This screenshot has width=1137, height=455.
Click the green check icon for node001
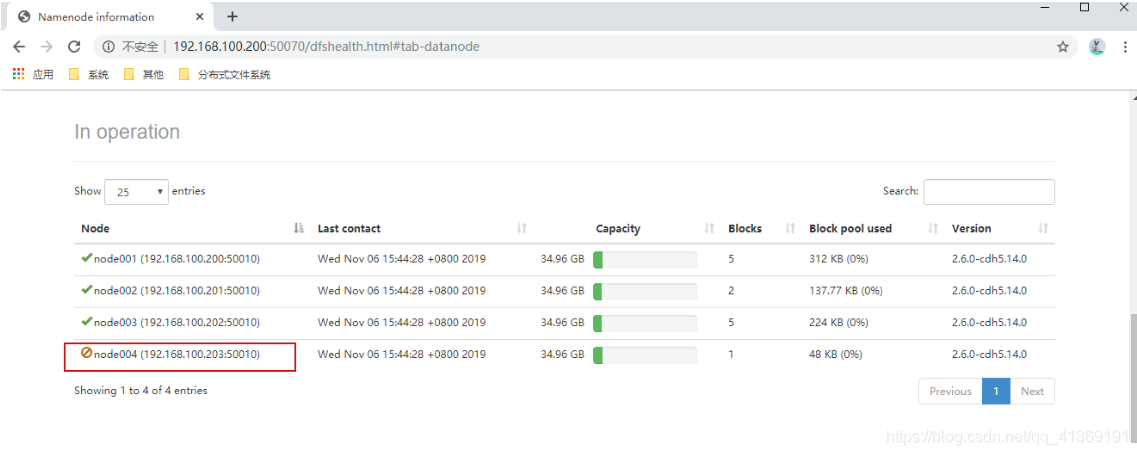(87, 258)
